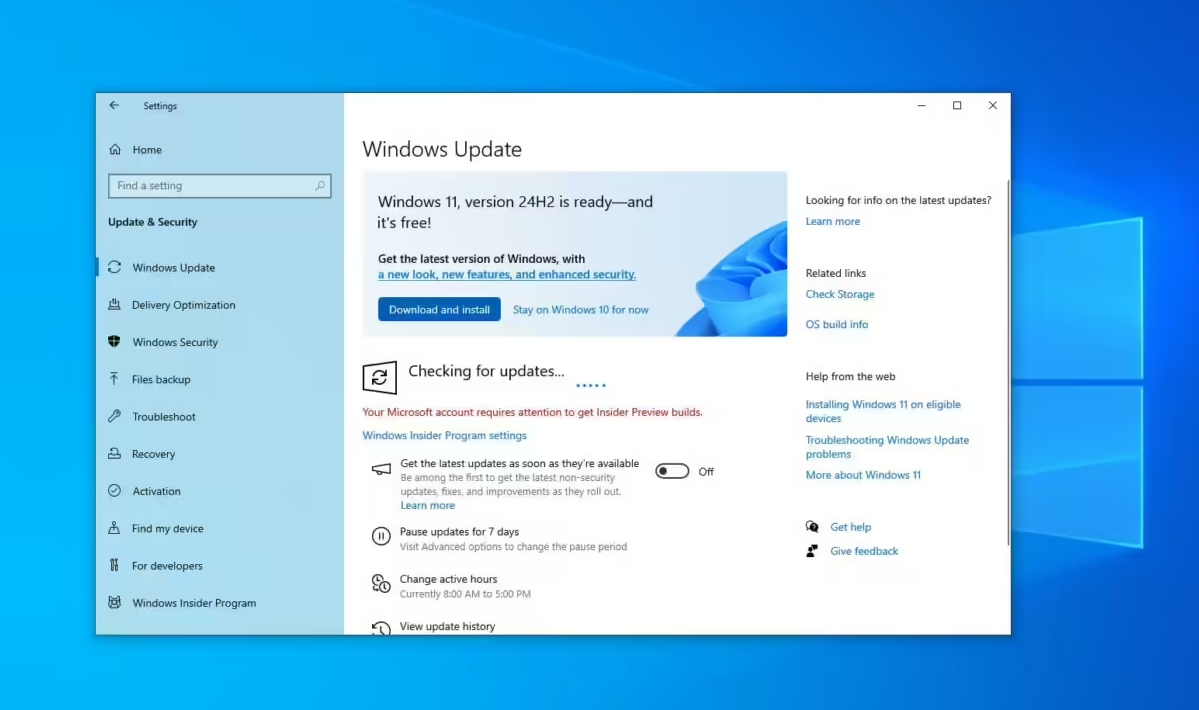
Task: Click Learn more under latest updates toggle
Action: (x=427, y=505)
